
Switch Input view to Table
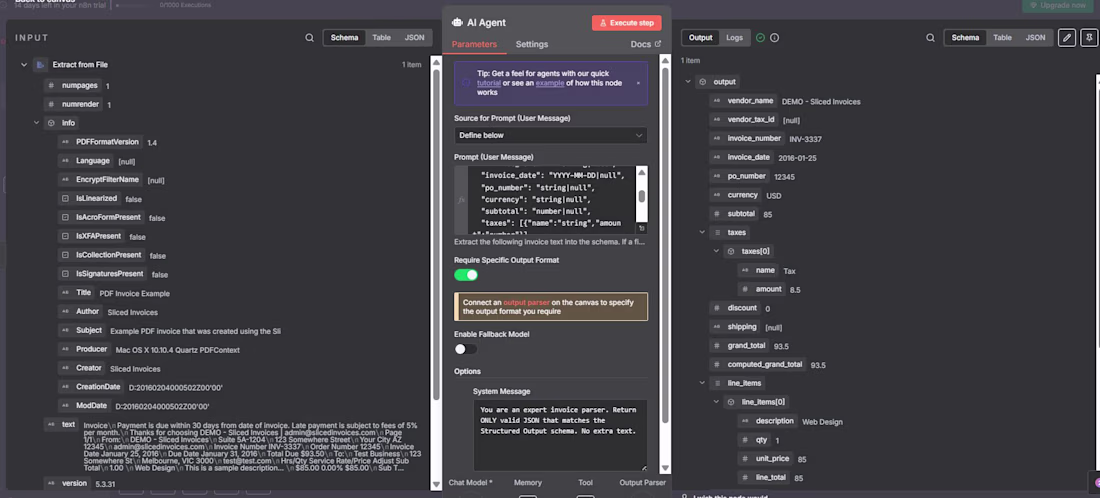coord(382,38)
